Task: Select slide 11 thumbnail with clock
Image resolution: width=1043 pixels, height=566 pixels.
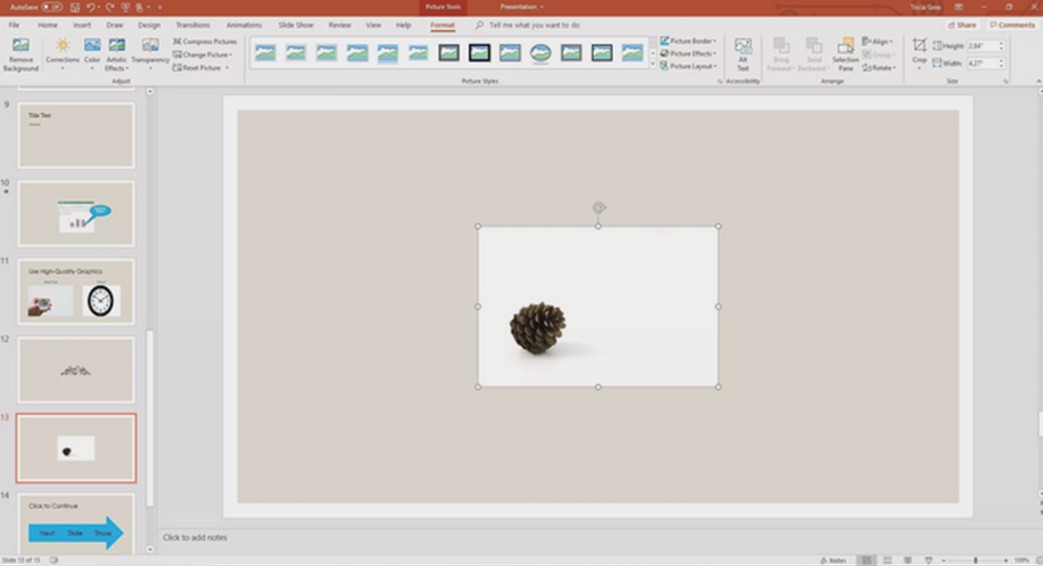Action: 76,292
